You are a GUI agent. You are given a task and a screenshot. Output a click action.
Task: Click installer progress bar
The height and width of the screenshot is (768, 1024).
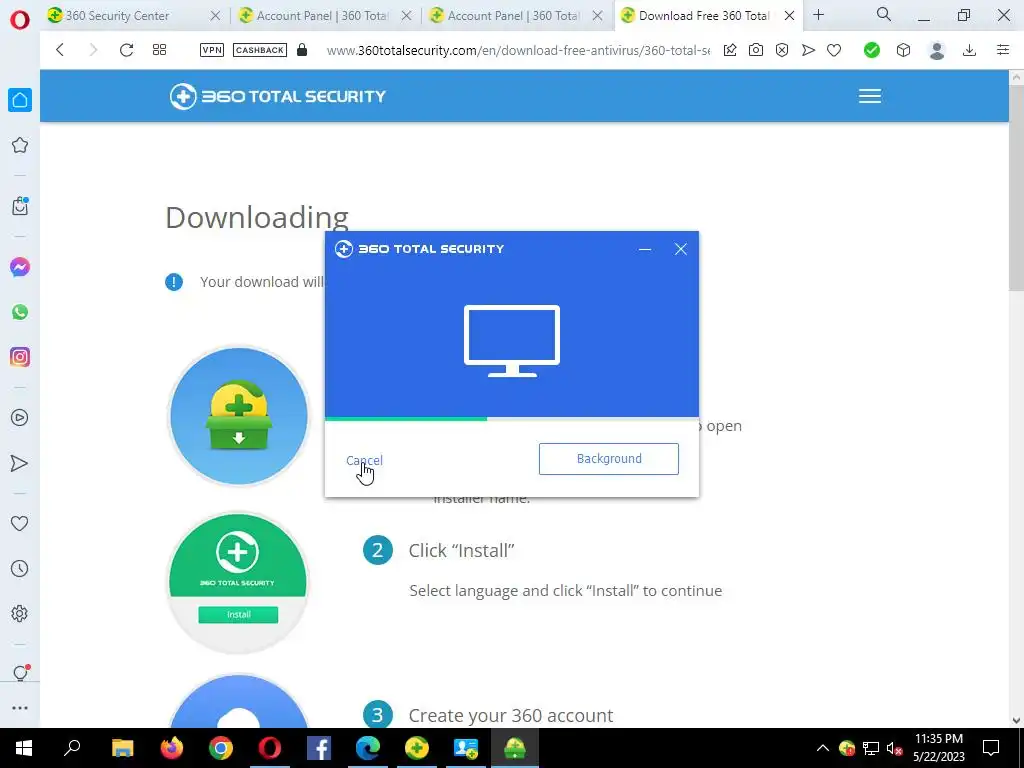coord(512,419)
